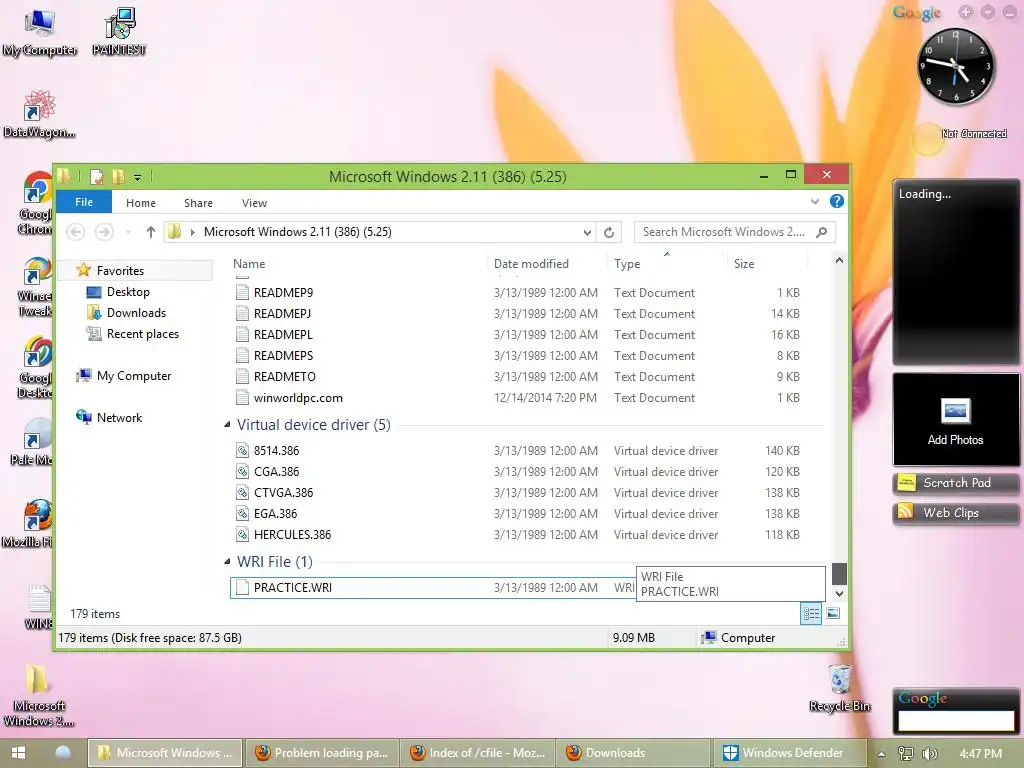The width and height of the screenshot is (1024, 768).
Task: Expand the ribbon with chevron
Action: pyautogui.click(x=814, y=201)
